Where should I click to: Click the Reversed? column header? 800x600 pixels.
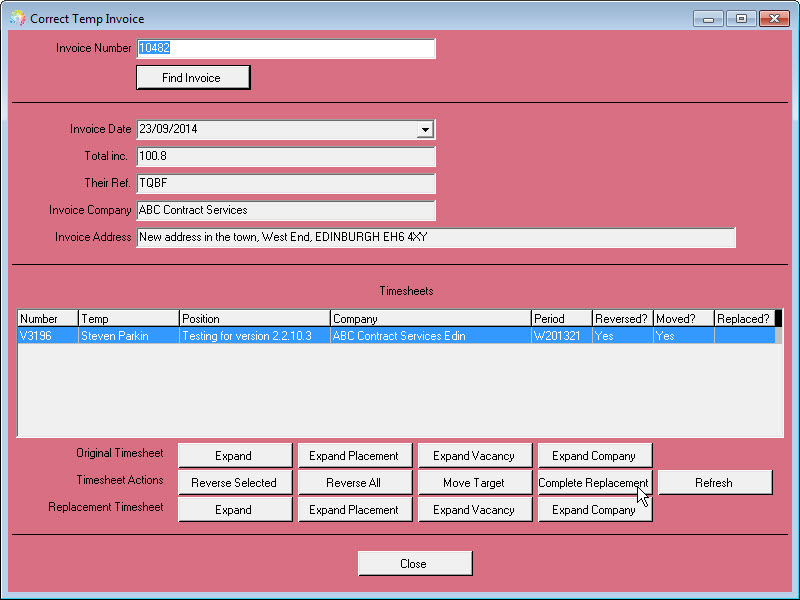(x=622, y=318)
